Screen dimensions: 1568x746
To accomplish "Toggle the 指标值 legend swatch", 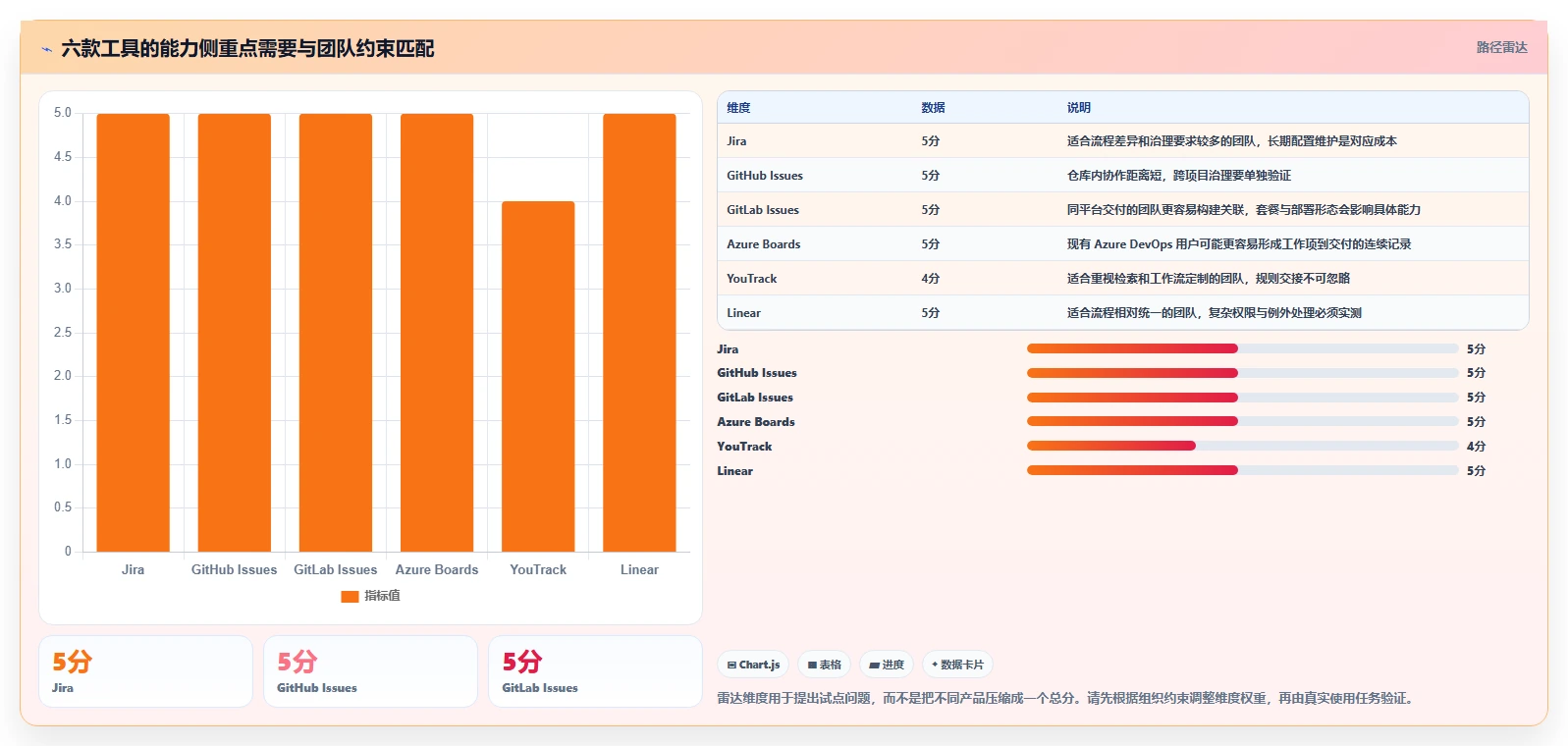I will [x=350, y=596].
